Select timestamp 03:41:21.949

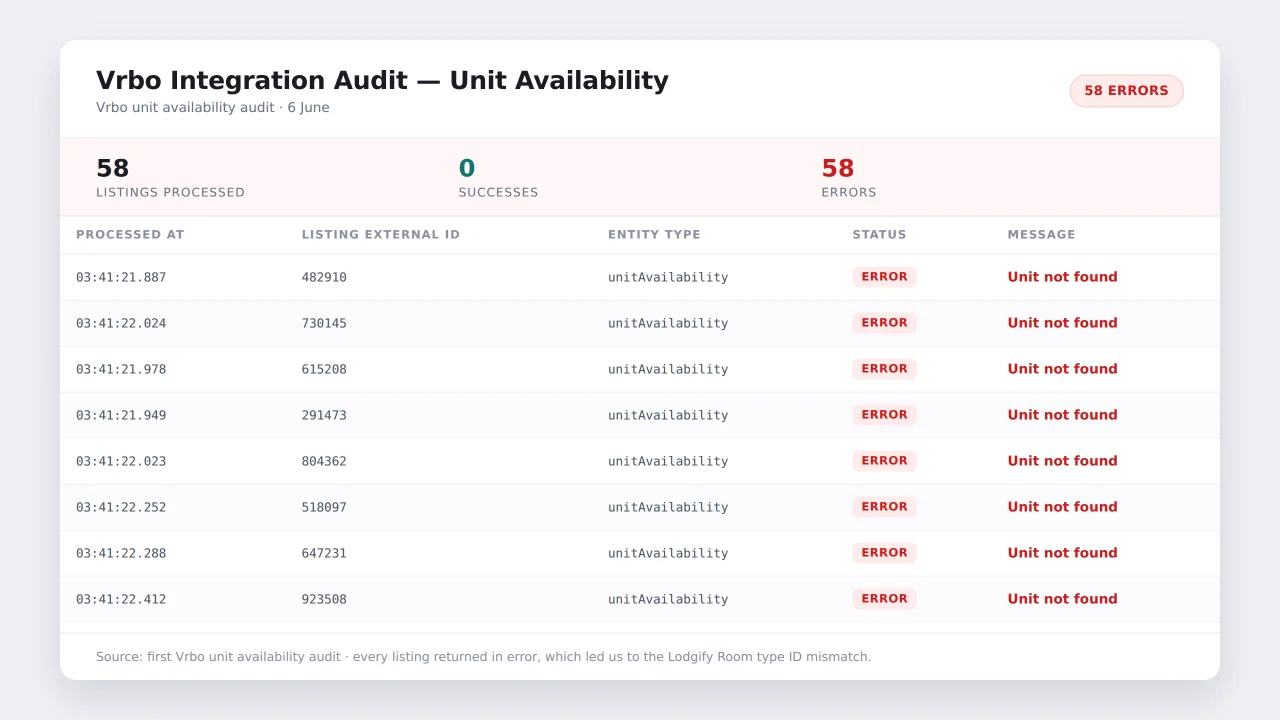pos(121,415)
